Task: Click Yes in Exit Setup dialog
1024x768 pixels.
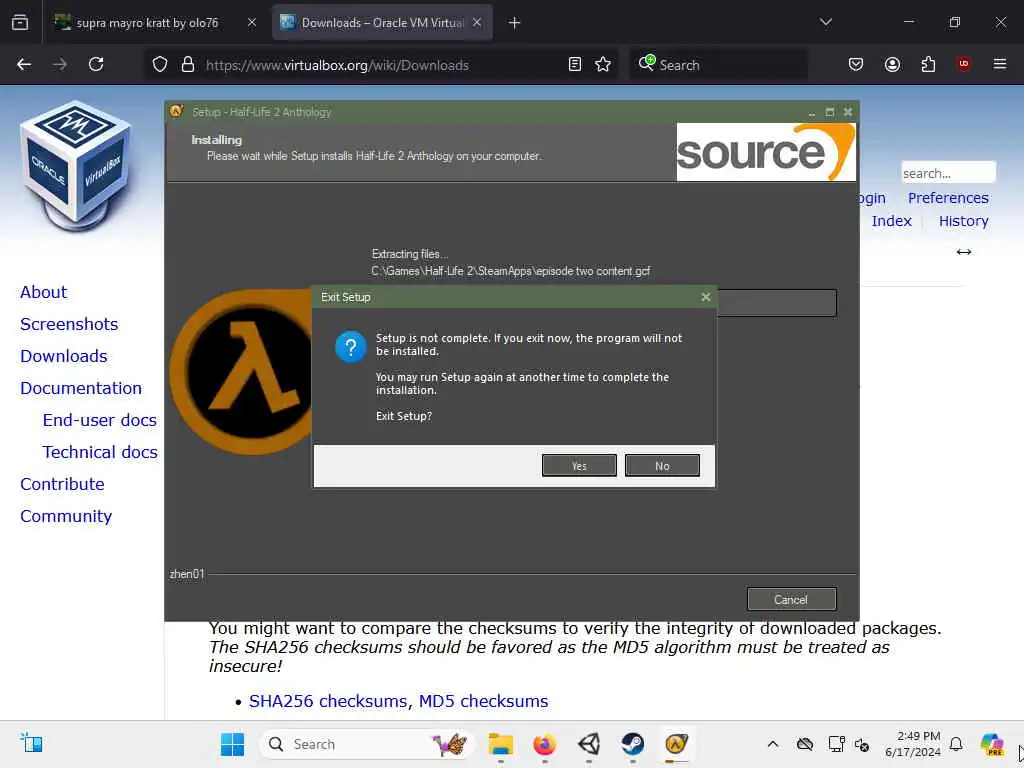Action: 579,466
